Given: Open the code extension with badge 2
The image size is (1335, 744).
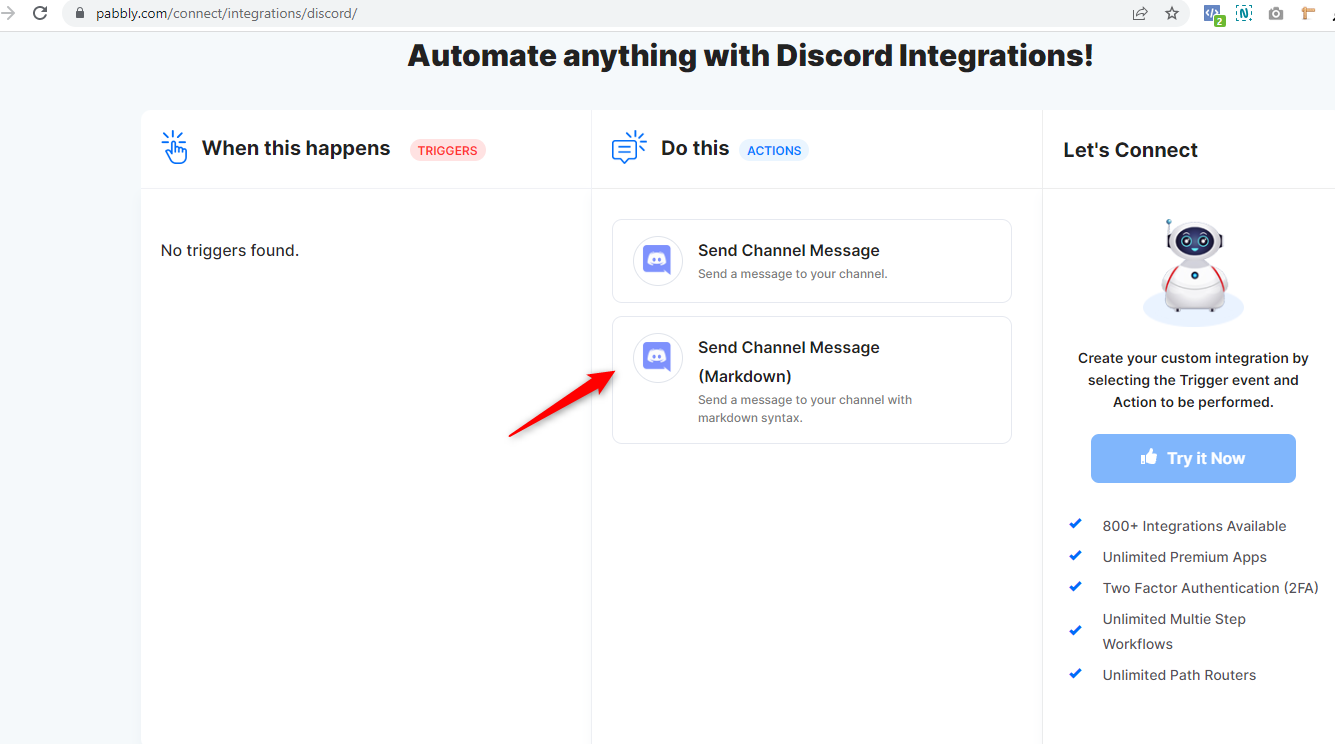Looking at the screenshot, I should tap(1213, 14).
